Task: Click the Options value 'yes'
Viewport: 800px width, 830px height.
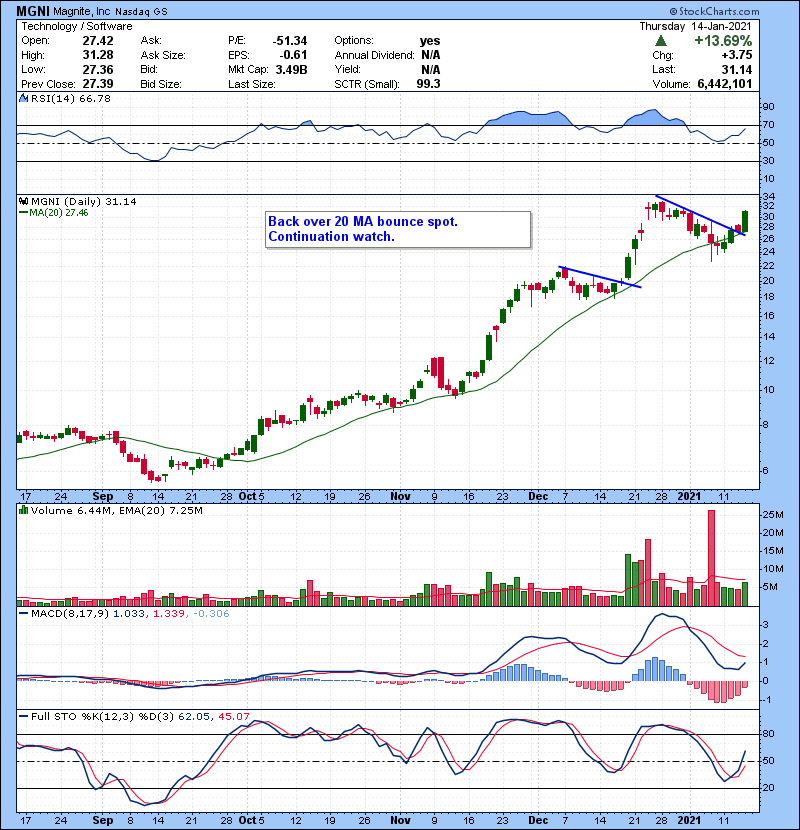Action: click(429, 41)
